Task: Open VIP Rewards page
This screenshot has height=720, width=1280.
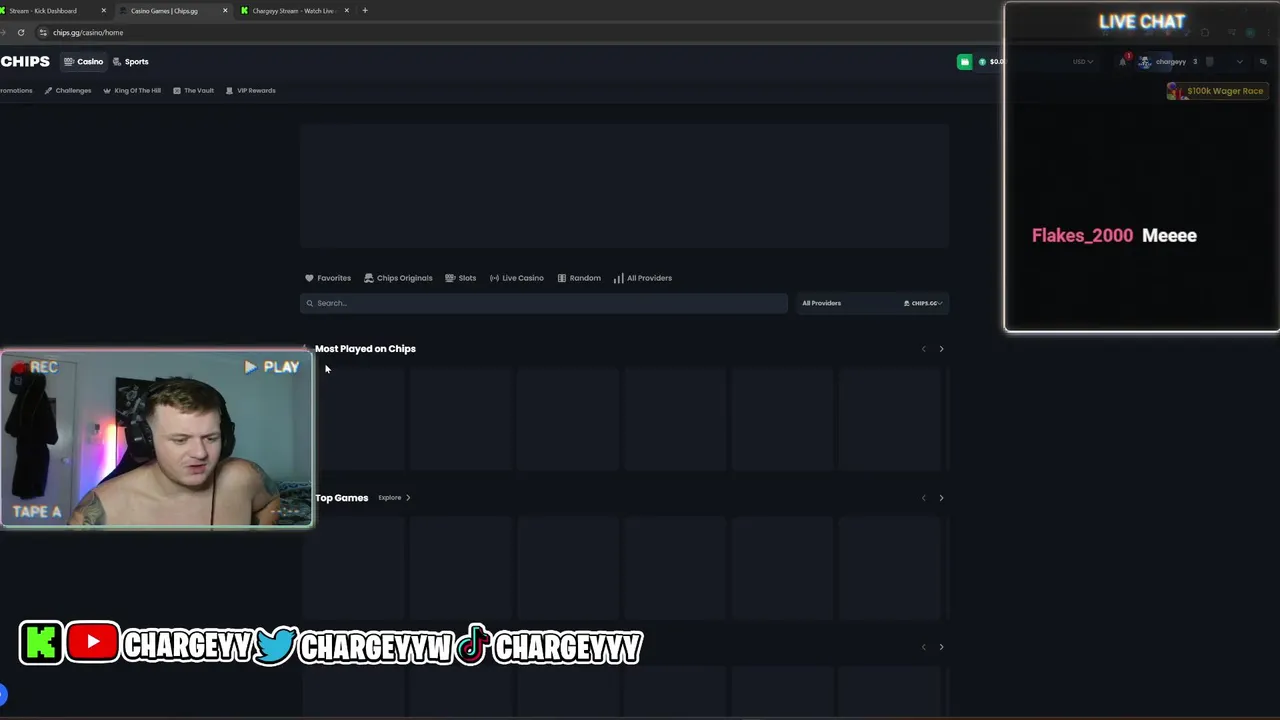Action: coord(250,91)
